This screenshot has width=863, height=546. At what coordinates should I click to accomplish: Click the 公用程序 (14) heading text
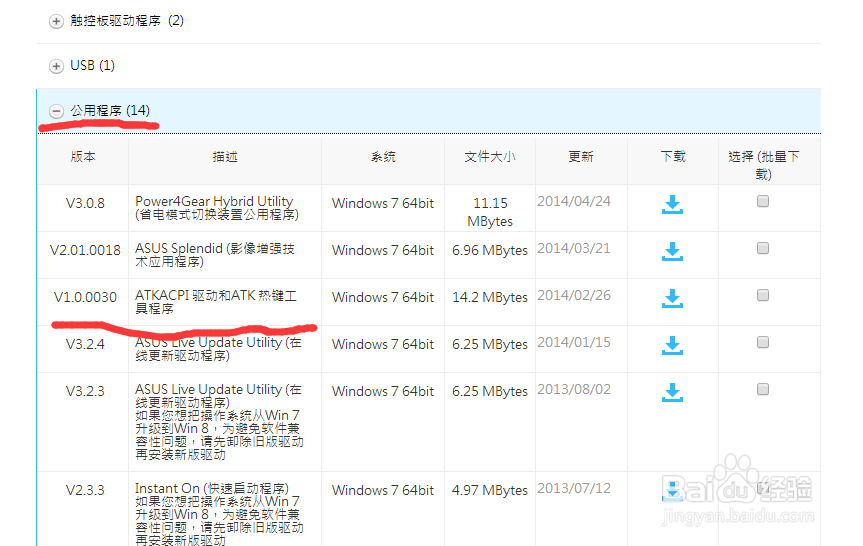[x=110, y=111]
